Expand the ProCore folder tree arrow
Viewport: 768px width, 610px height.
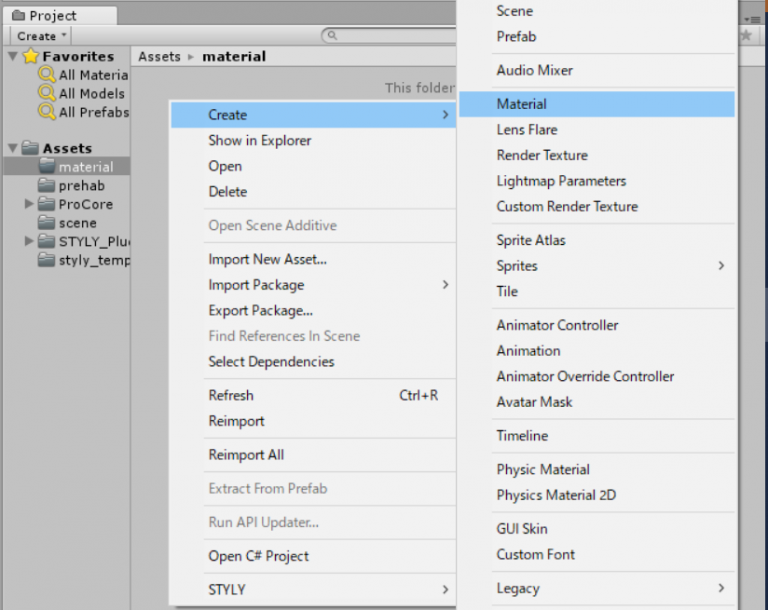tap(30, 204)
